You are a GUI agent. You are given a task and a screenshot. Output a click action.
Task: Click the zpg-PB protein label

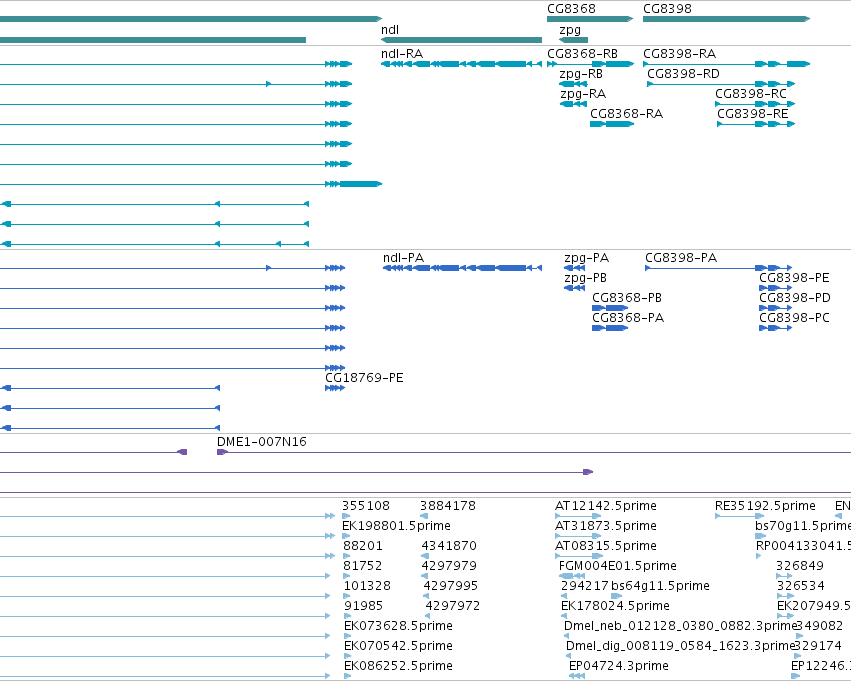pyautogui.click(x=586, y=278)
